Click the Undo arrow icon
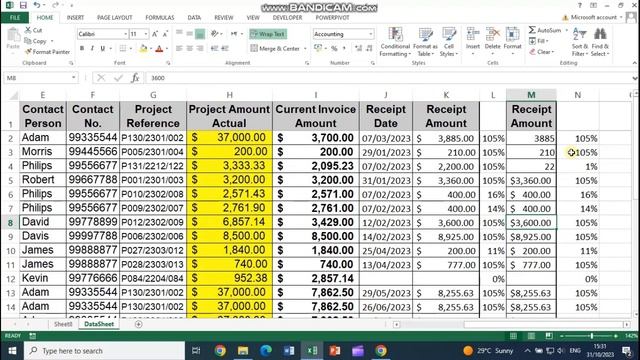Image resolution: width=640 pixels, height=360 pixels. 37,5
